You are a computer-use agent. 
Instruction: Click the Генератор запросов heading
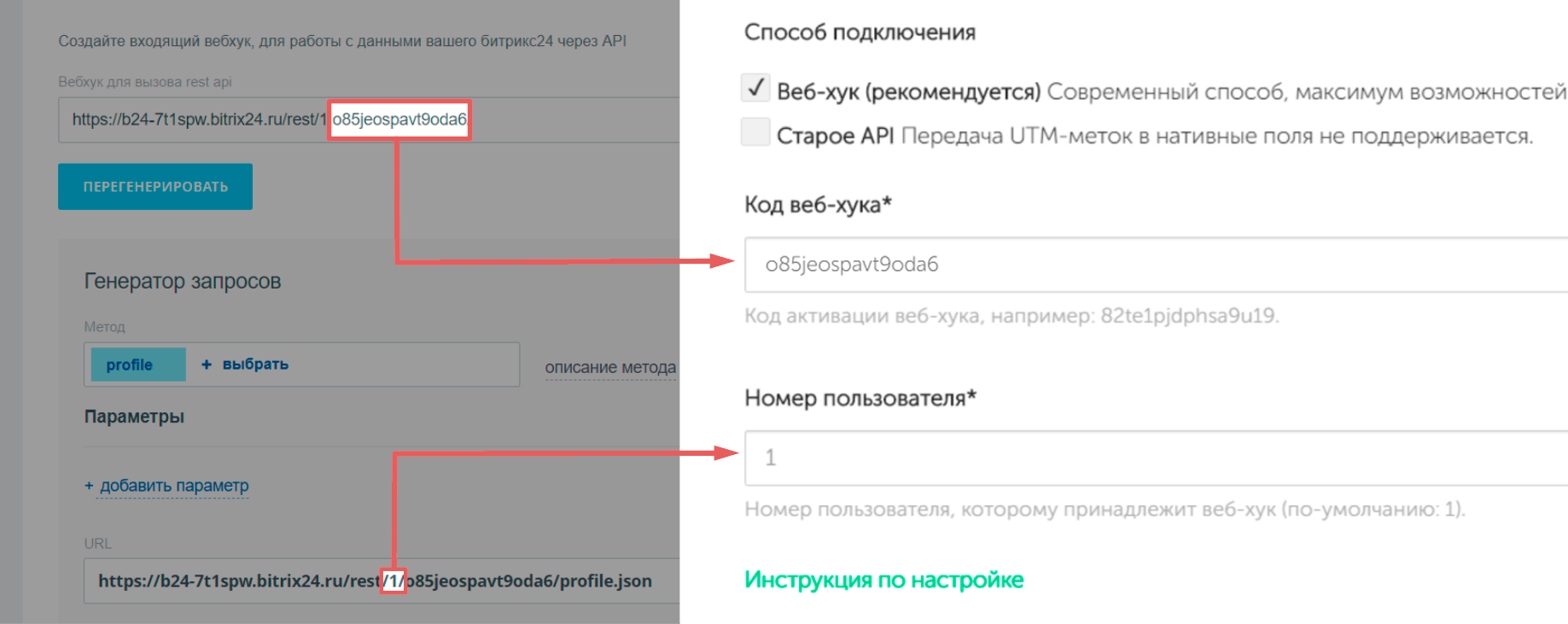tap(183, 281)
